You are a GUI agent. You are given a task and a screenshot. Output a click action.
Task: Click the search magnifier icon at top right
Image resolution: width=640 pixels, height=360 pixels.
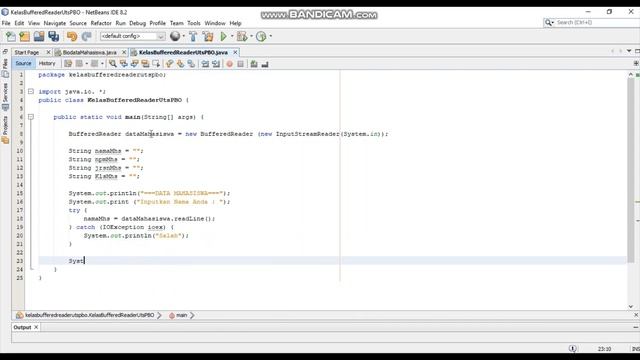click(548, 22)
